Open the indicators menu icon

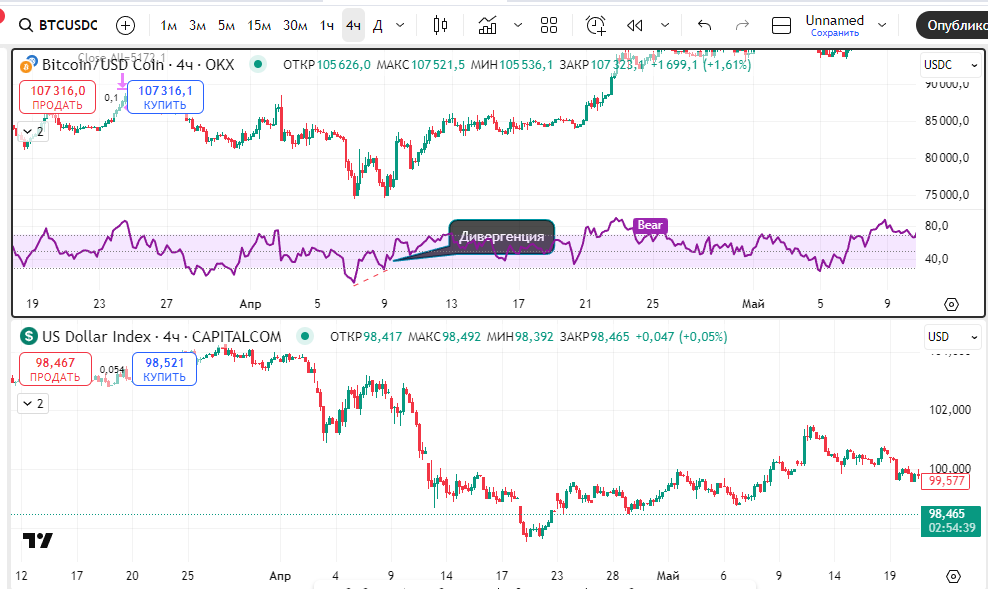[x=488, y=25]
